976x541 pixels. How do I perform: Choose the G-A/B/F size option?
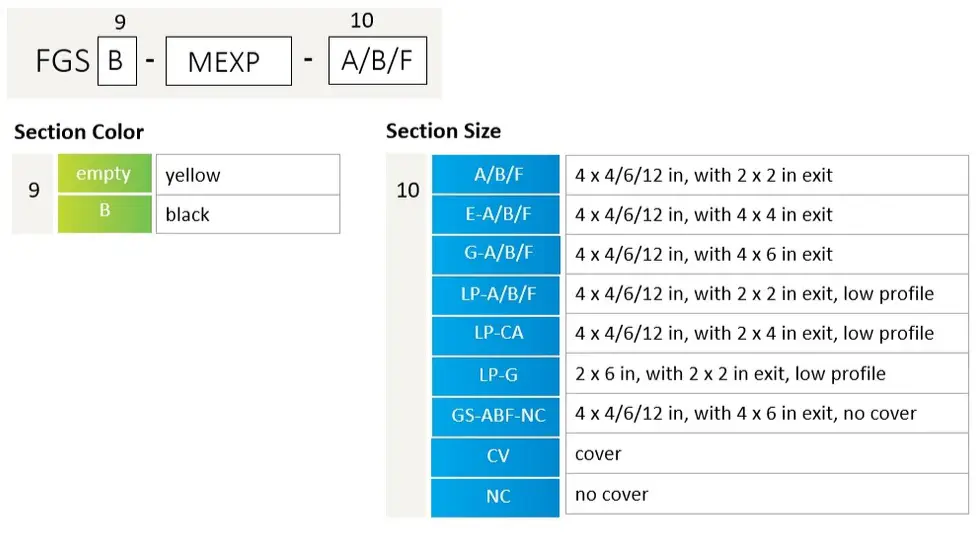tap(496, 254)
